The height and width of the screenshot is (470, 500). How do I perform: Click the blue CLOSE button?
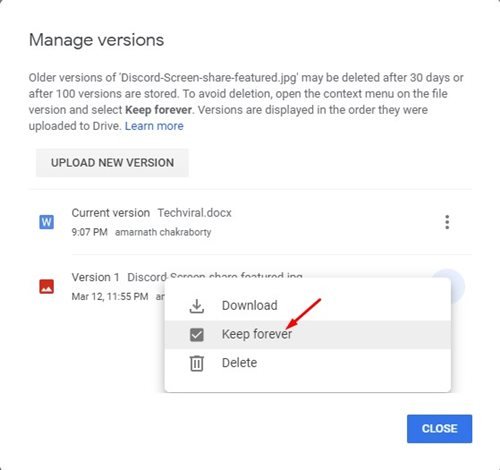pyautogui.click(x=439, y=429)
